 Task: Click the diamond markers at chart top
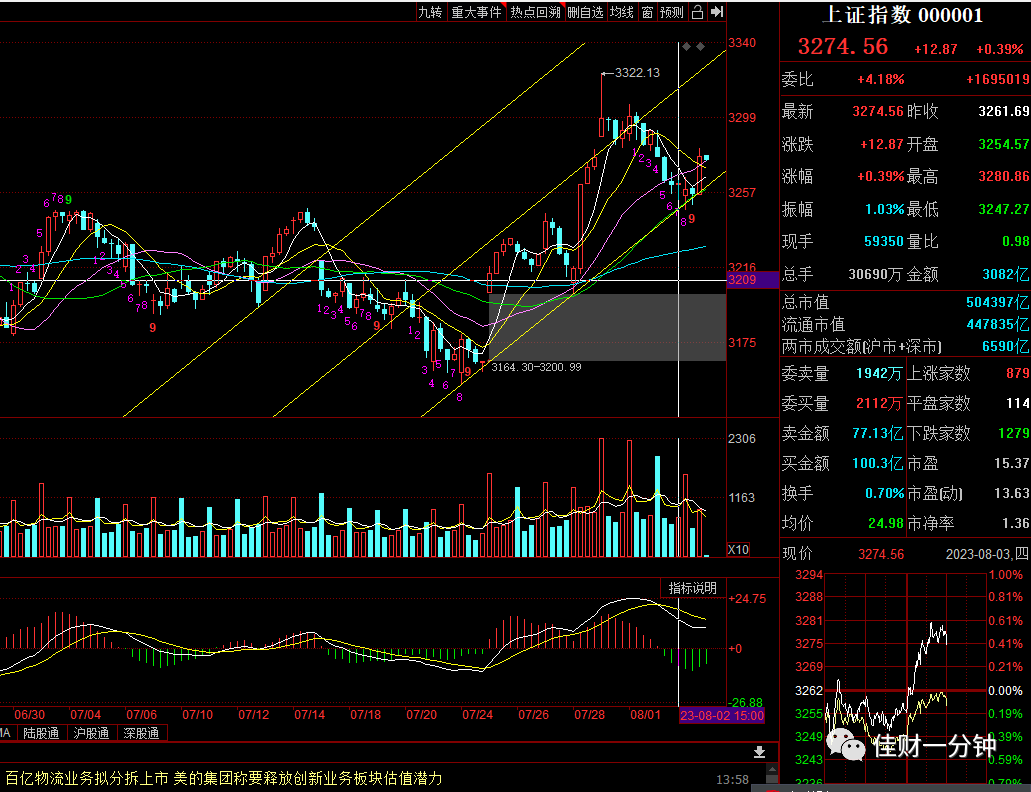click(x=693, y=47)
